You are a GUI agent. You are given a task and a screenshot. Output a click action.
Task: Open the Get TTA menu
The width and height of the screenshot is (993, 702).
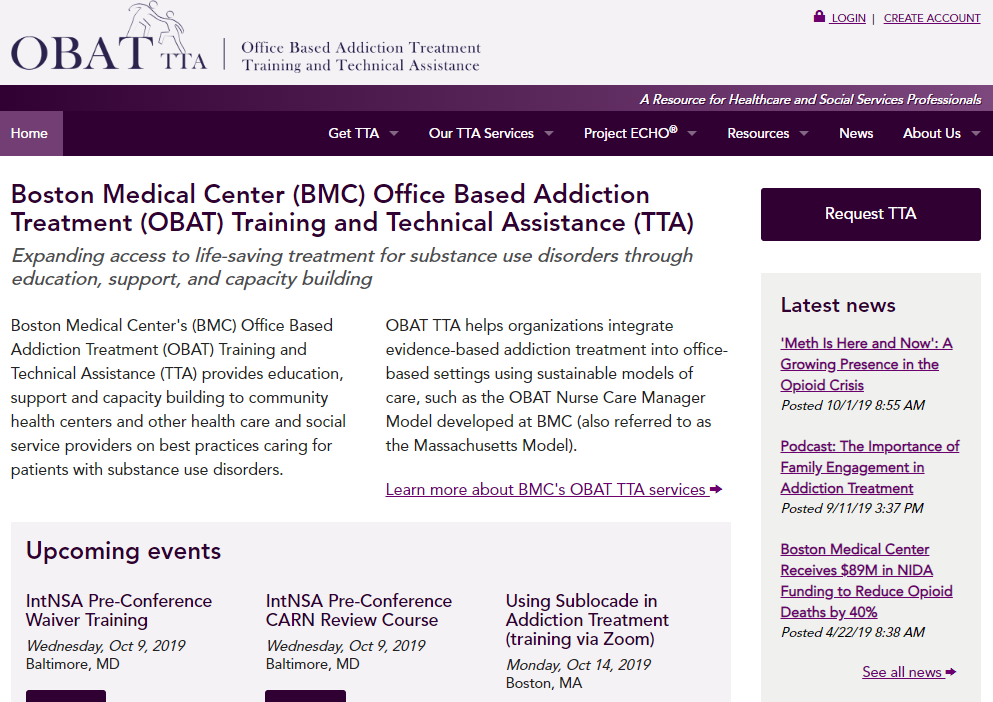point(353,134)
